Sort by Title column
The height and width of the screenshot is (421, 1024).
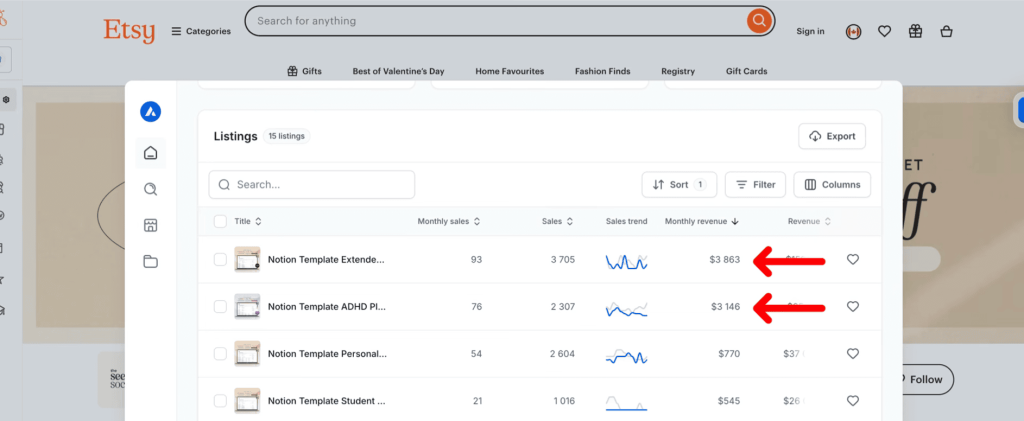click(248, 221)
